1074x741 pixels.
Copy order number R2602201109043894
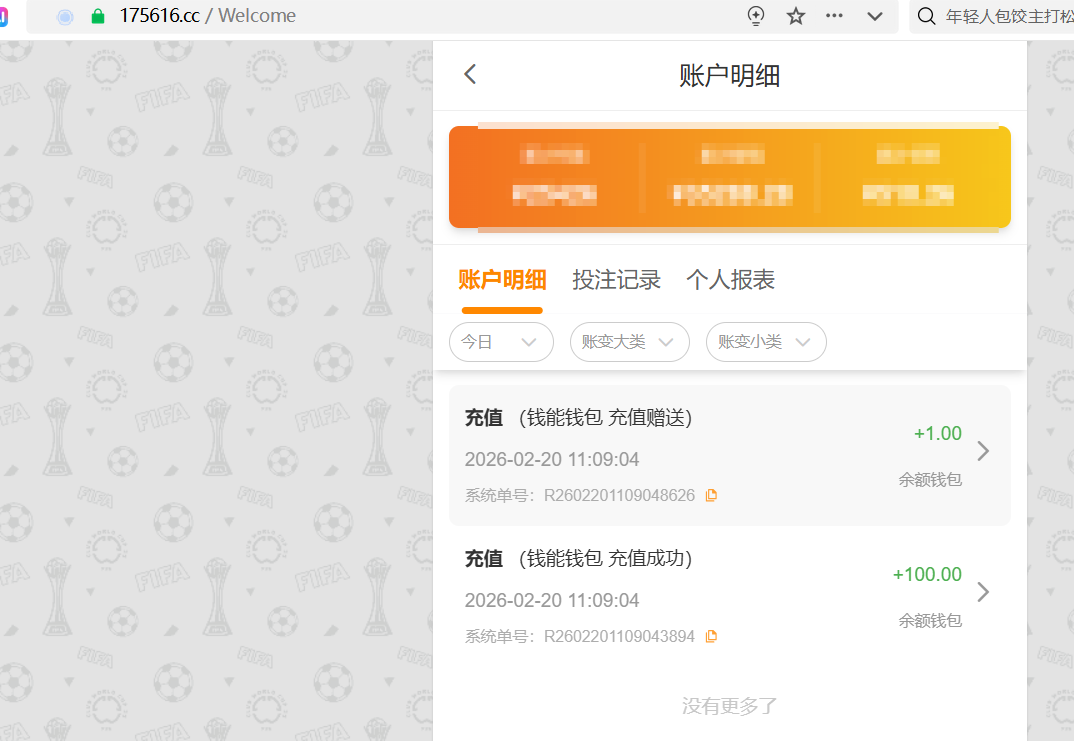pos(712,636)
